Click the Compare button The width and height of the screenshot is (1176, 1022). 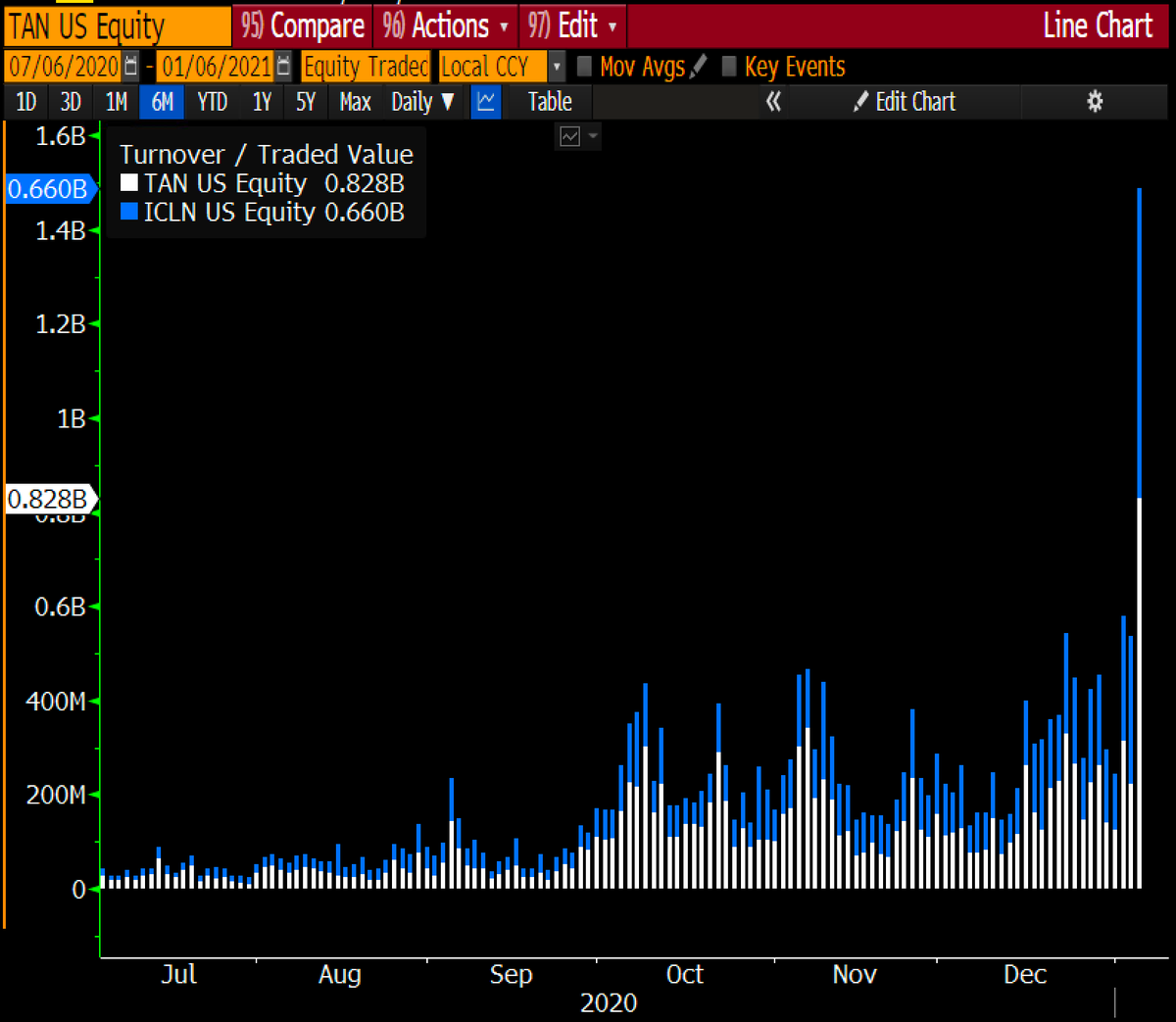pos(303,25)
